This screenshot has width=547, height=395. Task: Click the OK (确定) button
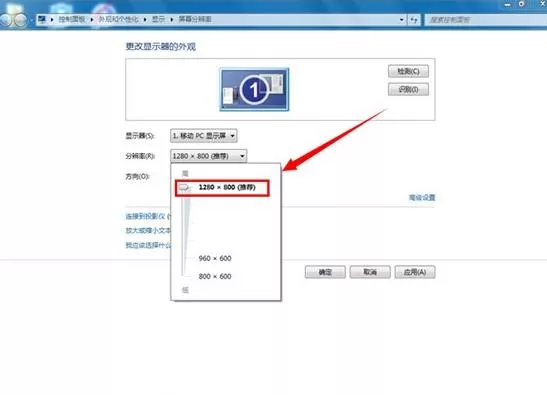pos(325,272)
